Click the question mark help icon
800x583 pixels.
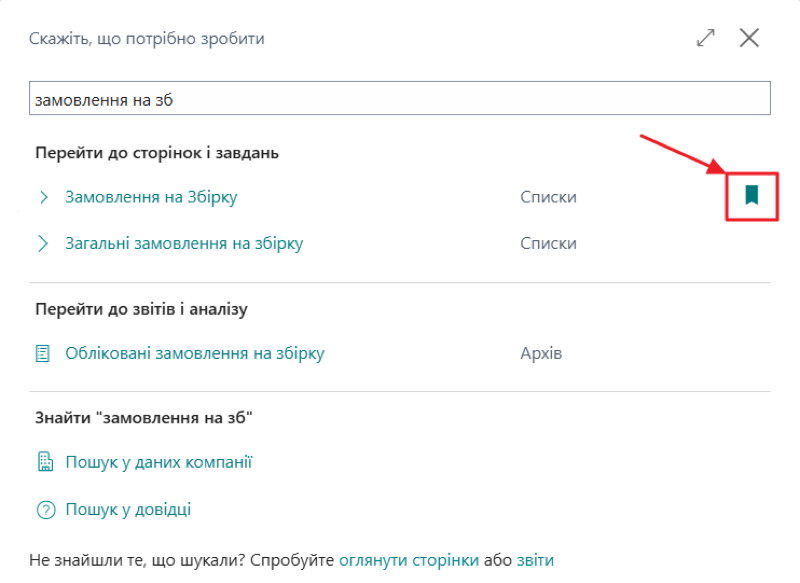pos(44,510)
